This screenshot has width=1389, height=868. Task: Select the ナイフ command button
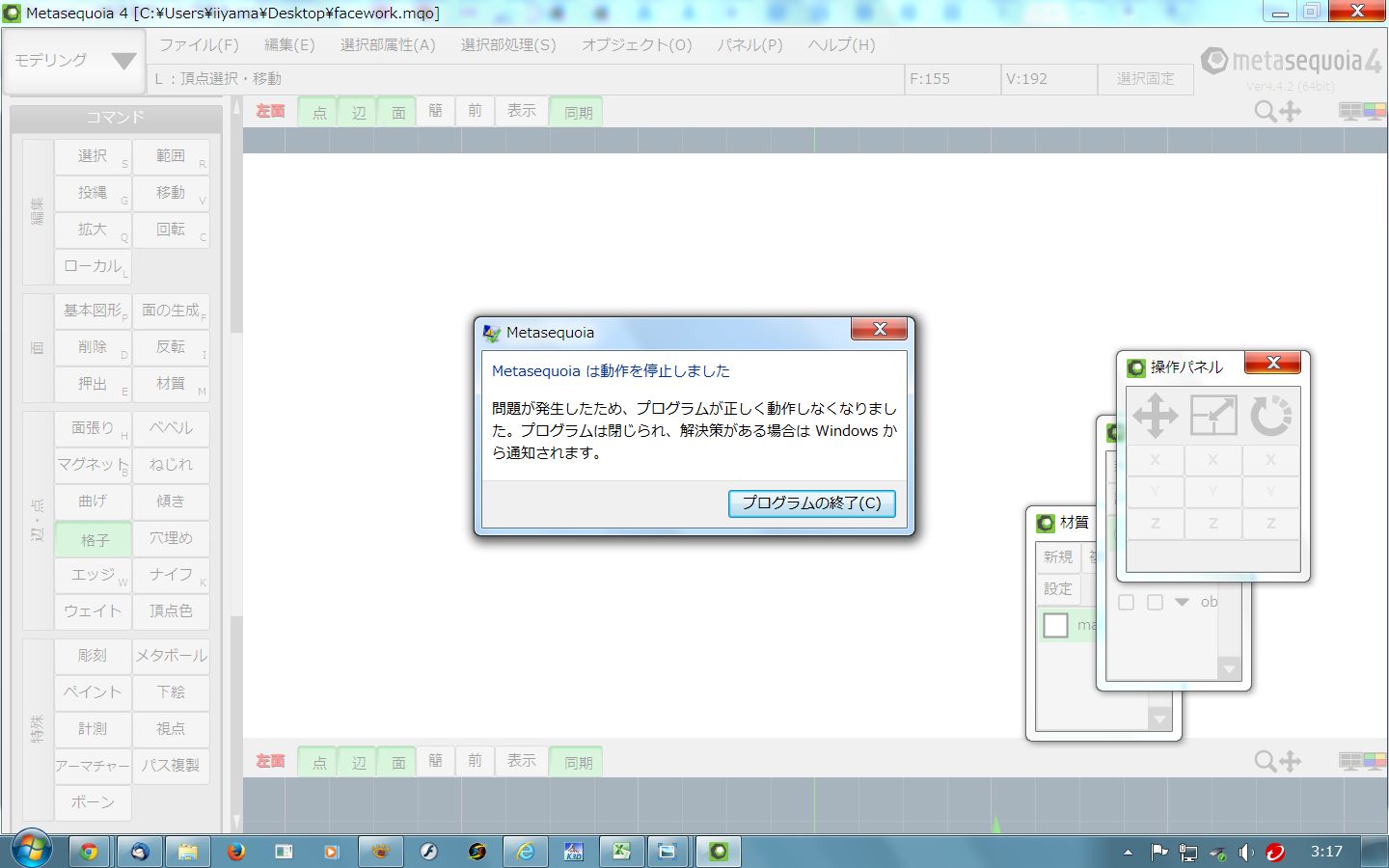[x=171, y=575]
